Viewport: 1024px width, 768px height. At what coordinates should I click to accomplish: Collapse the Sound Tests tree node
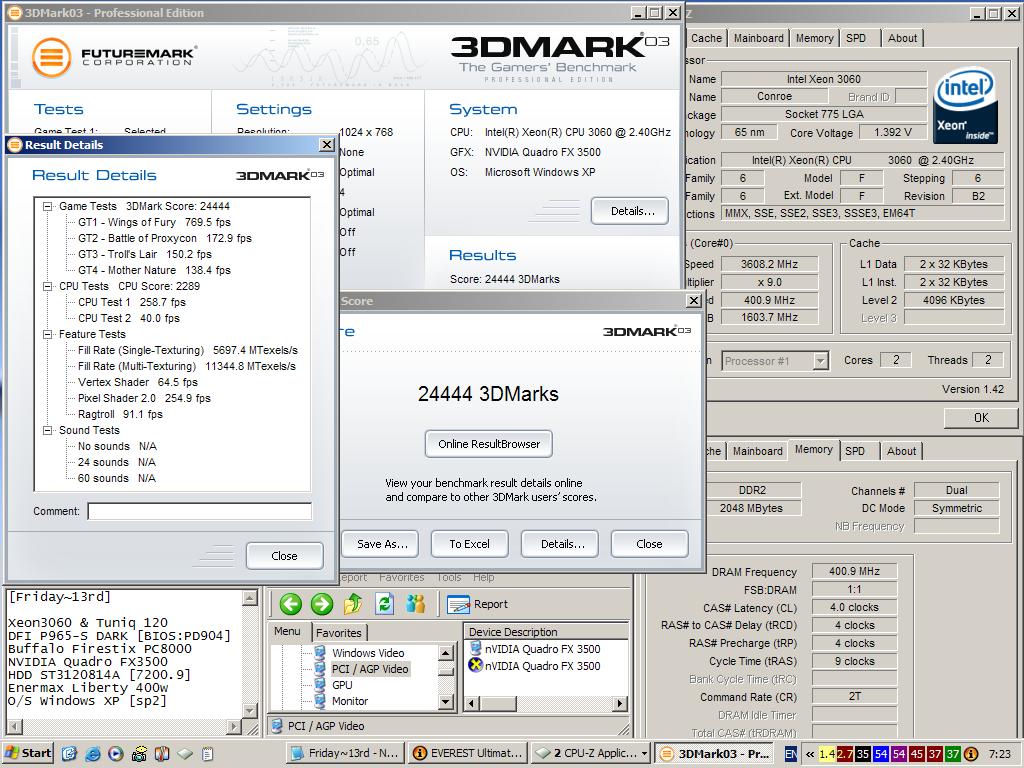coord(48,430)
